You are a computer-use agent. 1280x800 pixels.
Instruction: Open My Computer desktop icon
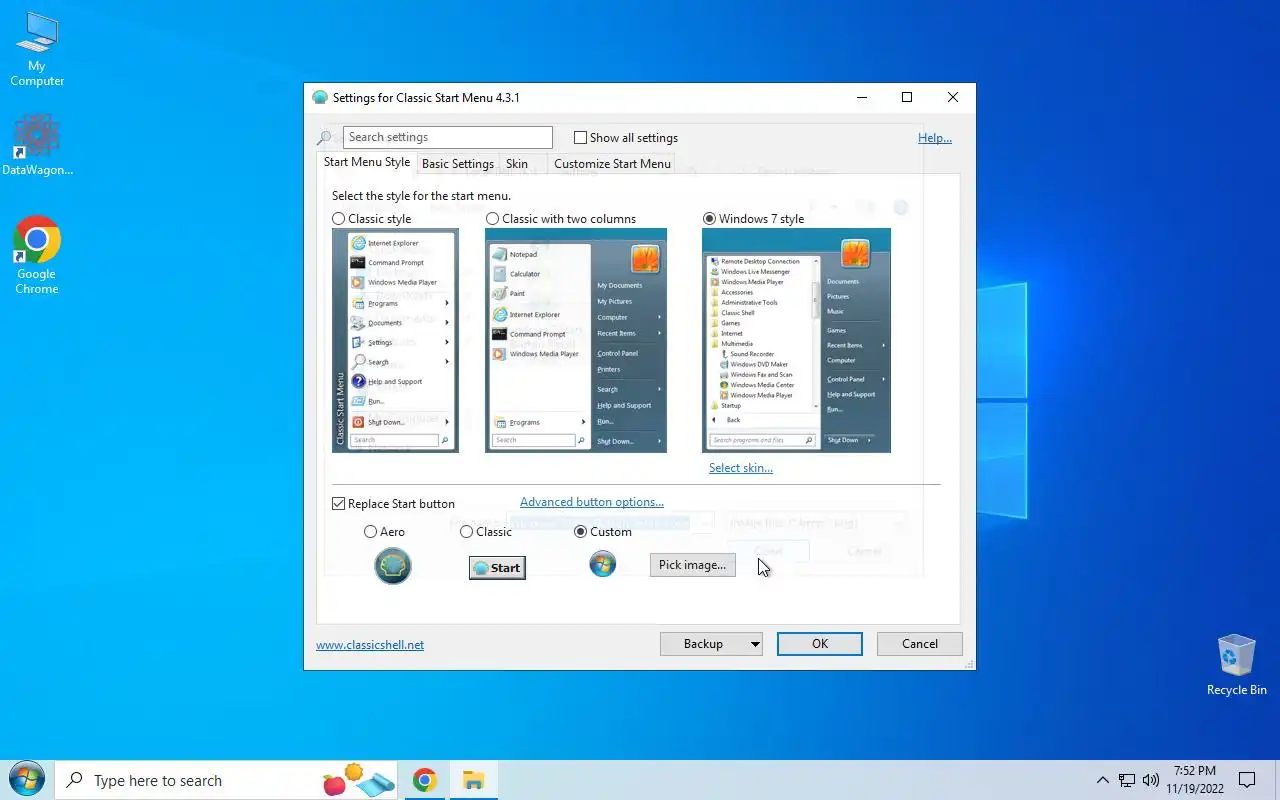tap(37, 49)
